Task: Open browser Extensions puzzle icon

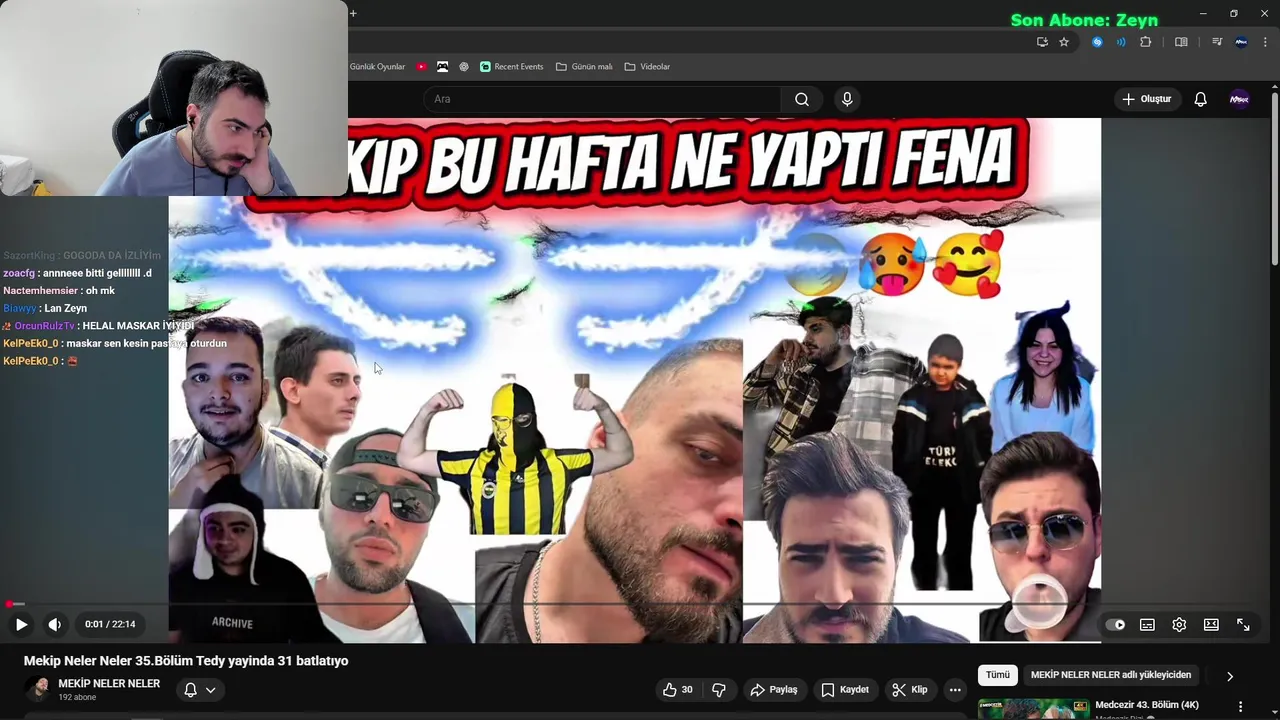Action: tap(1146, 42)
